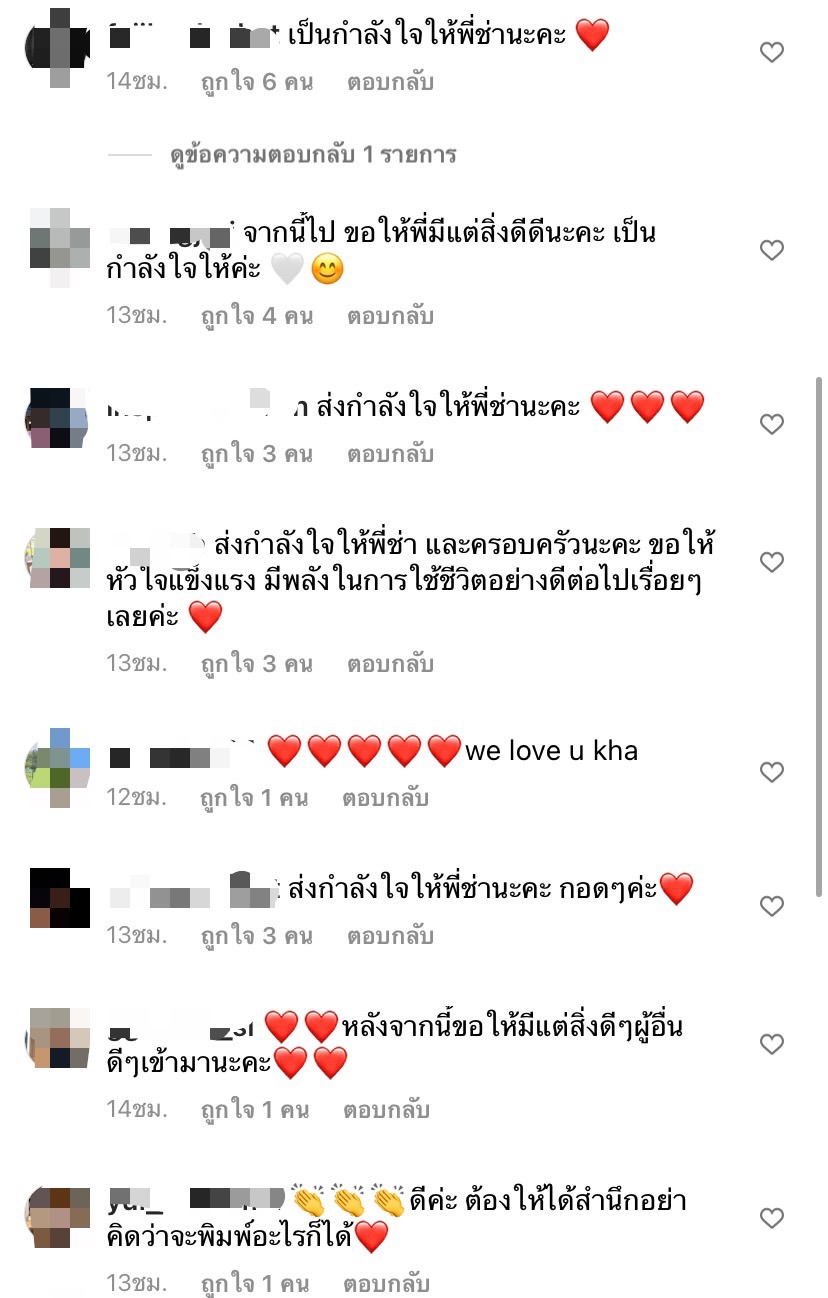The image size is (828, 1298).
Task: Open "ถูกใจ 4 คน" likes list
Action: click(x=257, y=316)
